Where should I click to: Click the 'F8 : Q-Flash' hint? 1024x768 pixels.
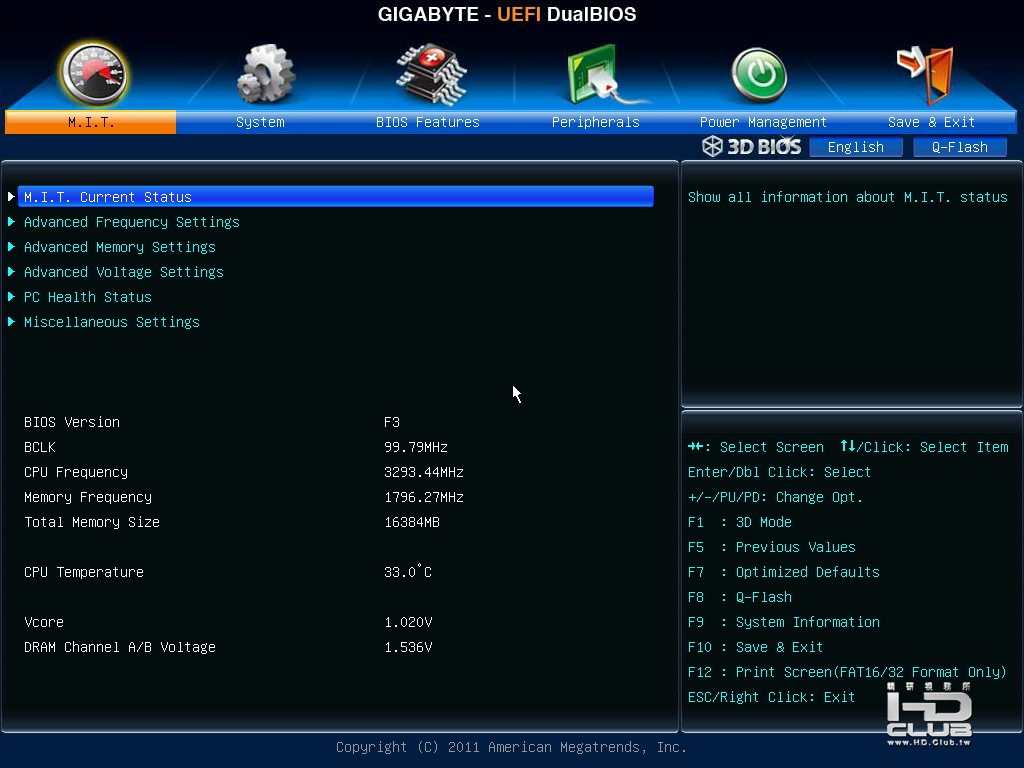(x=739, y=597)
